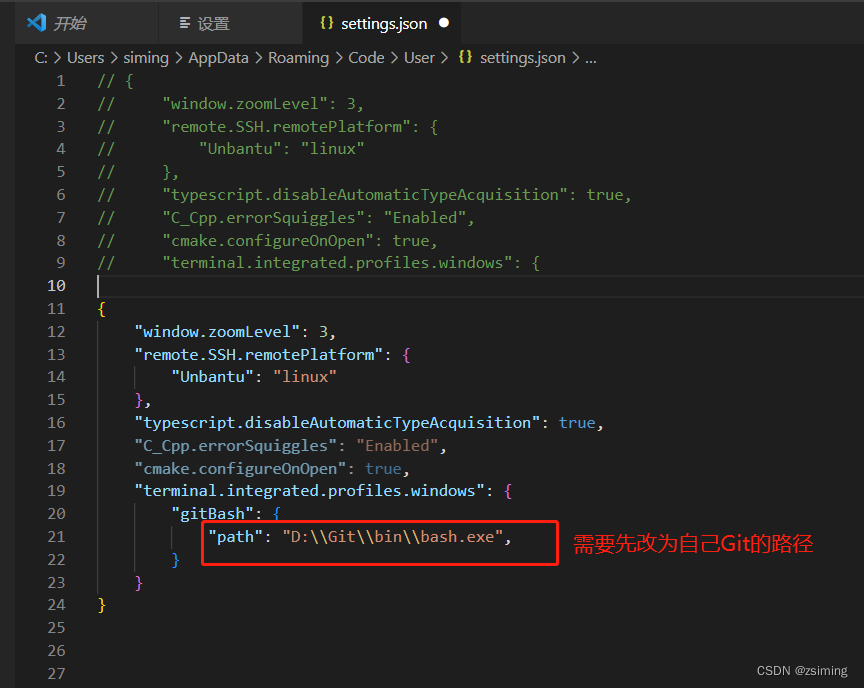The width and height of the screenshot is (864, 688).
Task: Click commented "terminal.integrated.profiles.windows" on line 9
Action: pyautogui.click(x=337, y=263)
